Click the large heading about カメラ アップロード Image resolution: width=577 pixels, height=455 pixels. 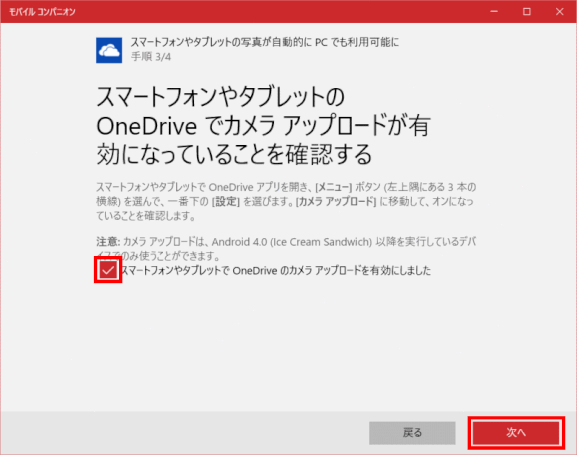[263, 126]
